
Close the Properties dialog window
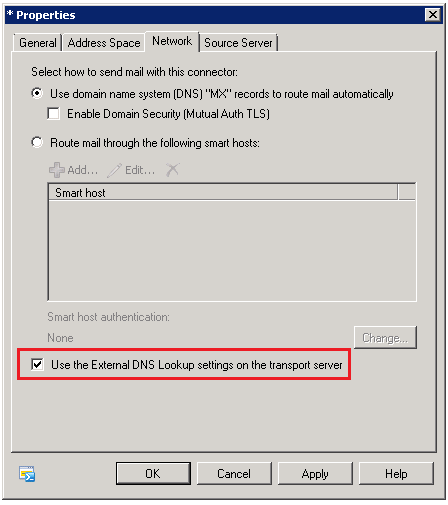[x=433, y=15]
